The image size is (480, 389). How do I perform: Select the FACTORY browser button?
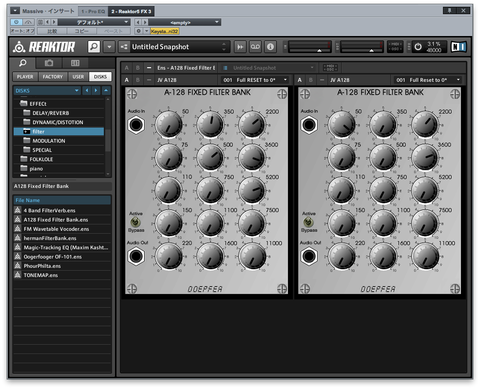coord(53,77)
